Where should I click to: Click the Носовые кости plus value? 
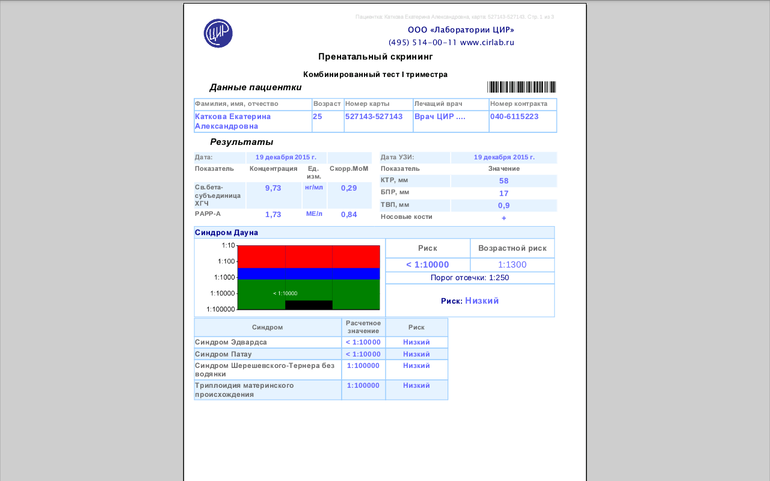tap(504, 217)
